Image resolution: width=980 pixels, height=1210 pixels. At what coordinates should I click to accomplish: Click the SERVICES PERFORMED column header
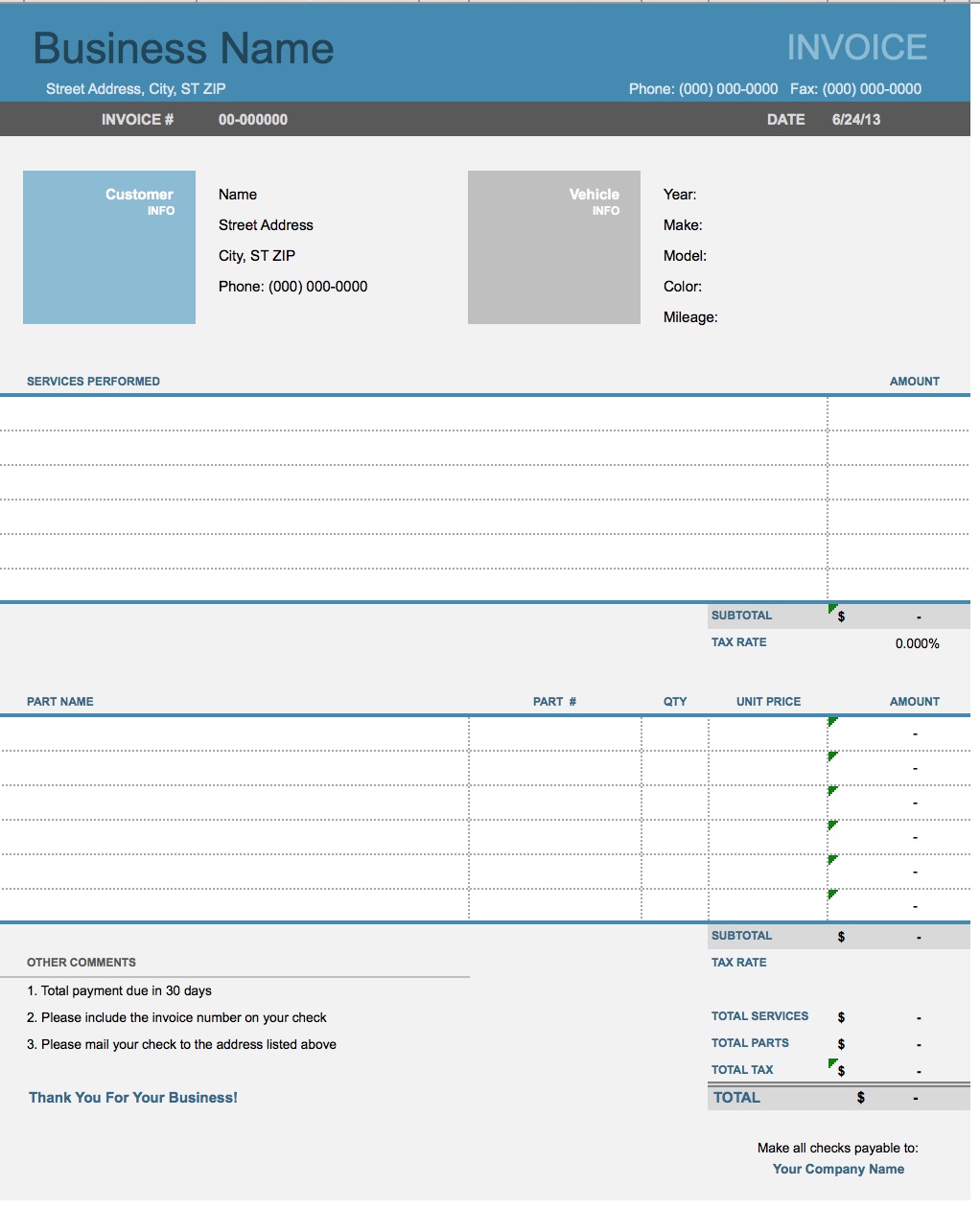(x=93, y=382)
